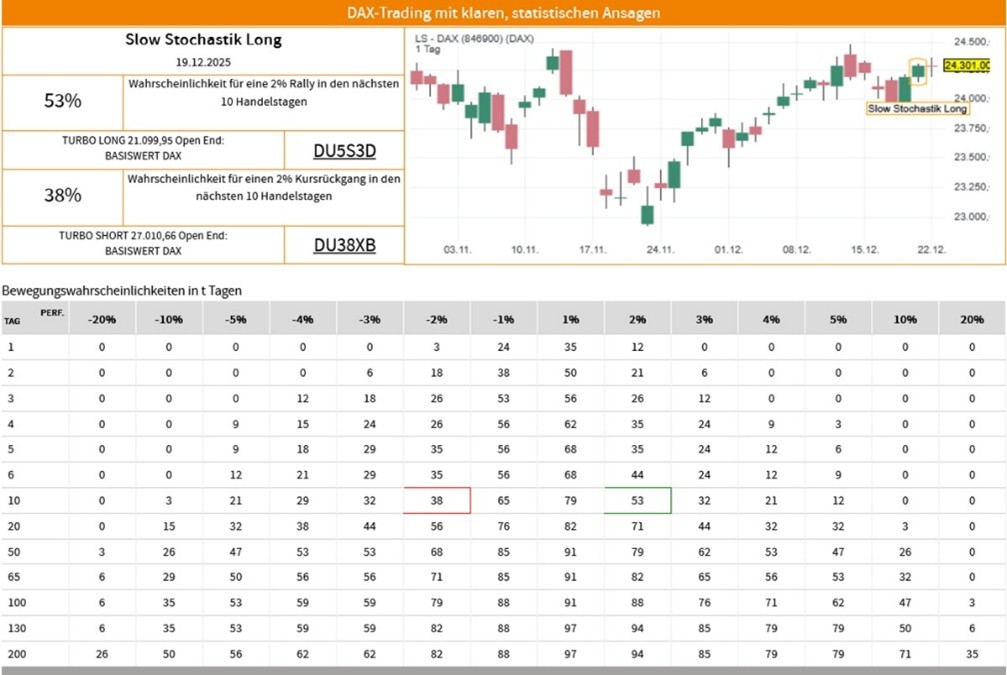Screen dimensions: 1007x675
Task: Open the DU38XB turbo short link
Action: pos(344,245)
